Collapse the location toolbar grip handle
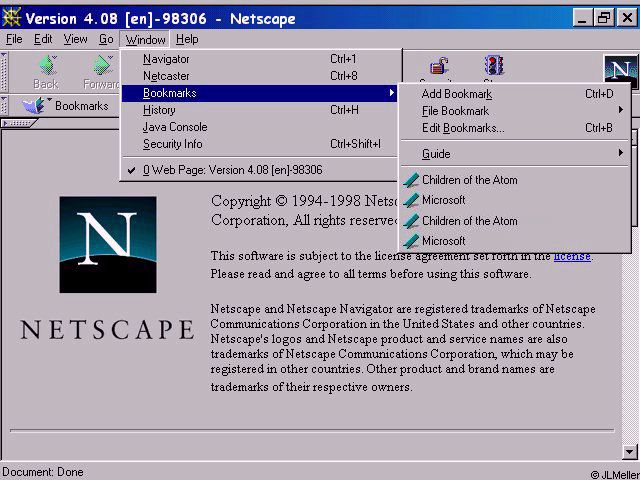This screenshot has width=640, height=480. 4,106
